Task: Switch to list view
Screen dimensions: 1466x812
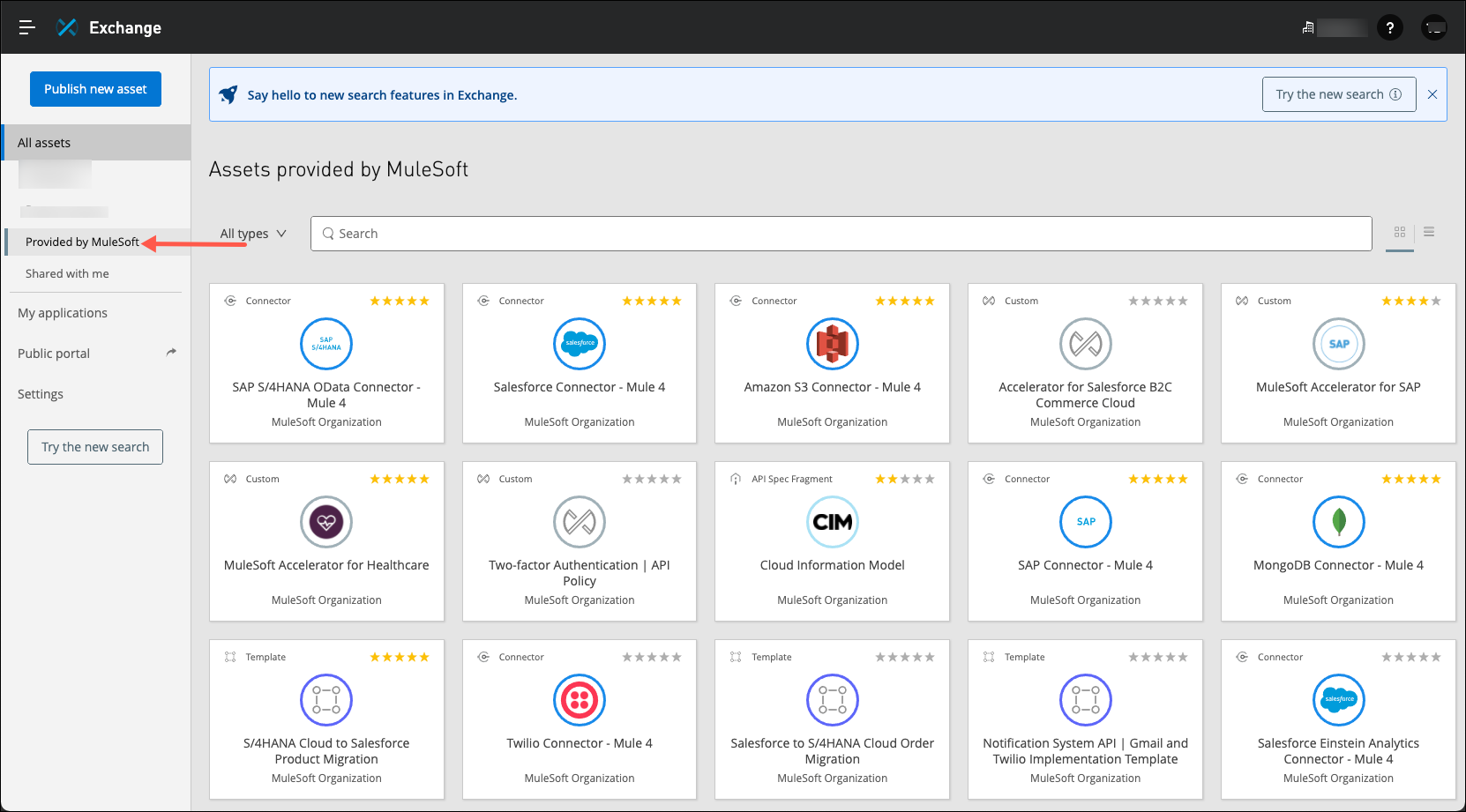Action: click(x=1429, y=232)
